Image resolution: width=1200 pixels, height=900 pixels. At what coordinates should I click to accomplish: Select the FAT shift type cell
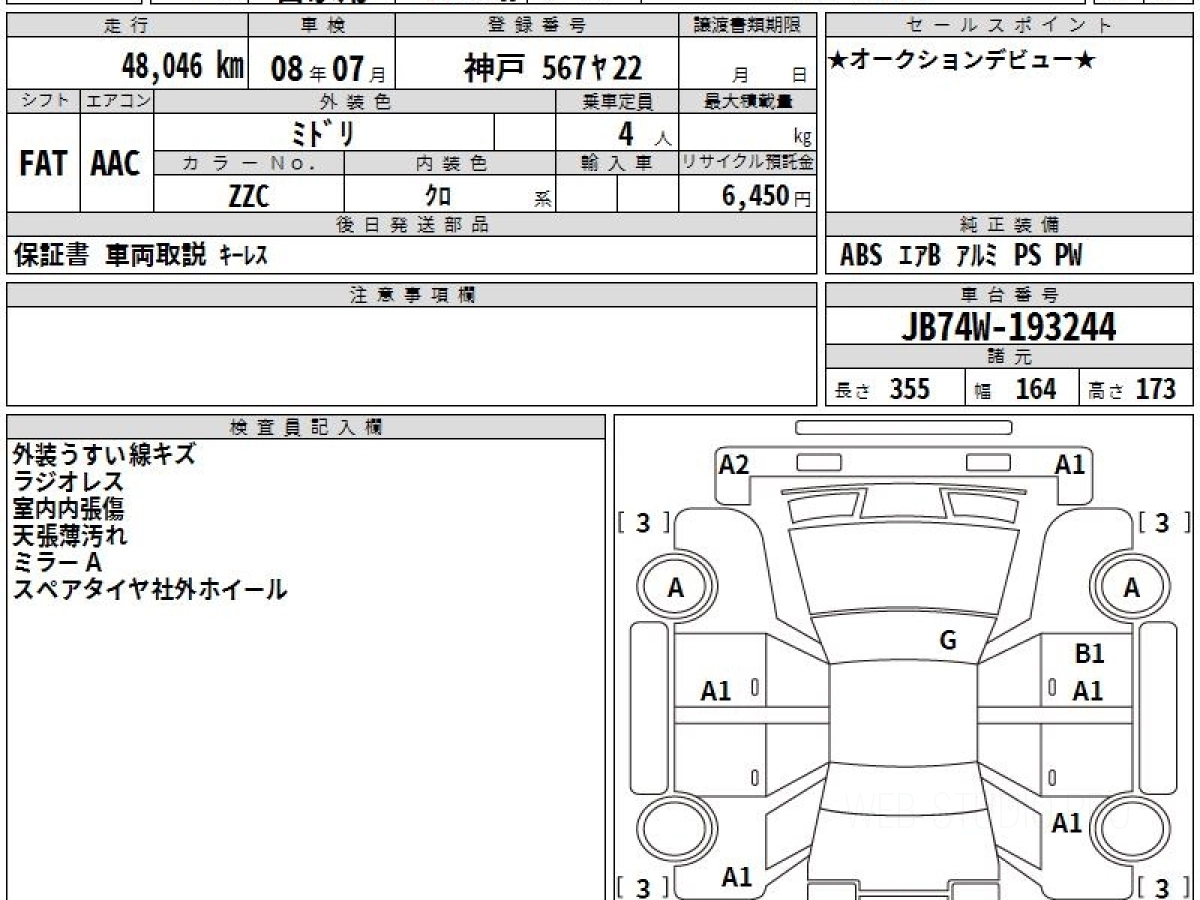coord(43,163)
